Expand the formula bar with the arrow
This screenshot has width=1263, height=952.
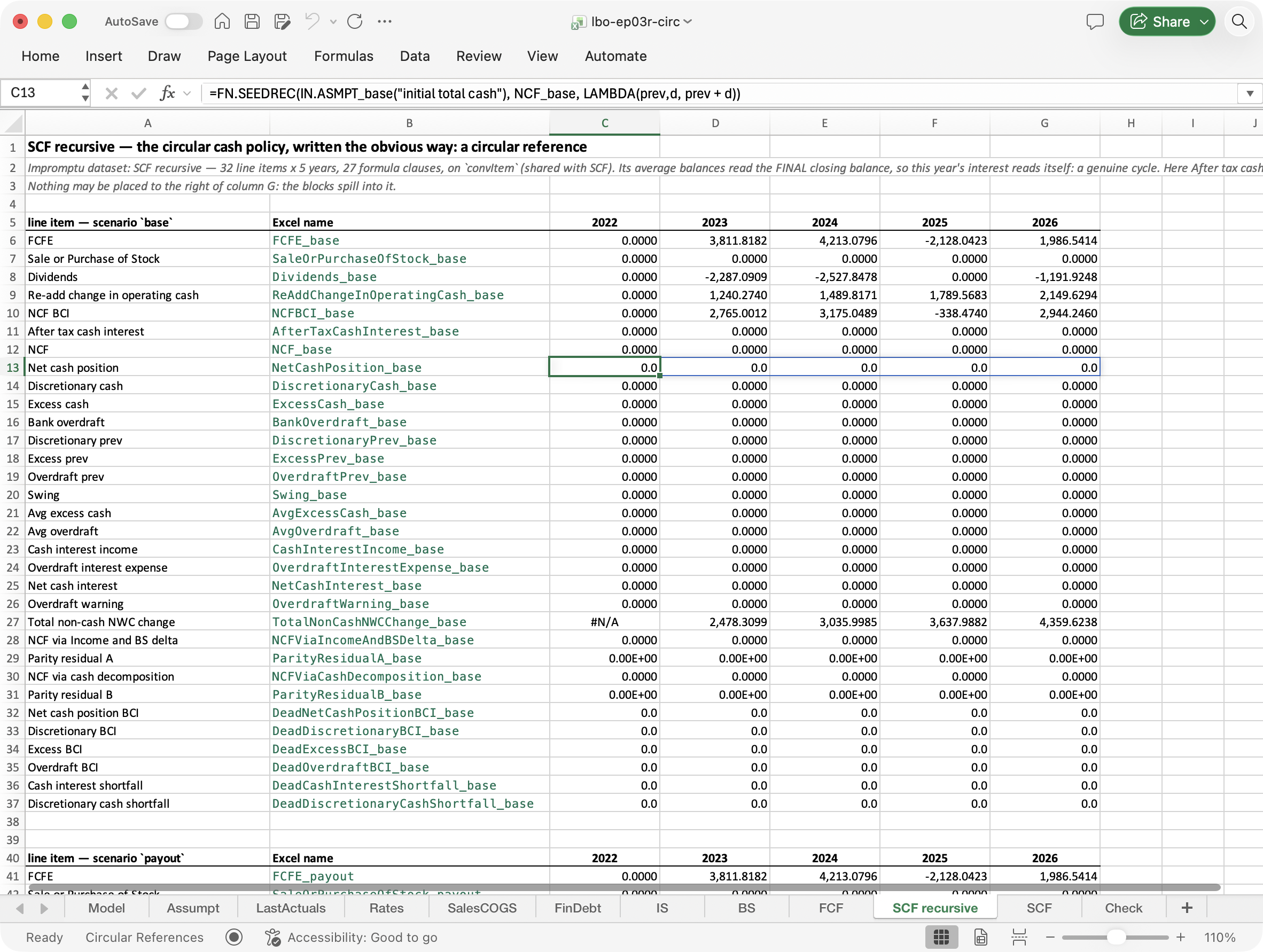1250,93
